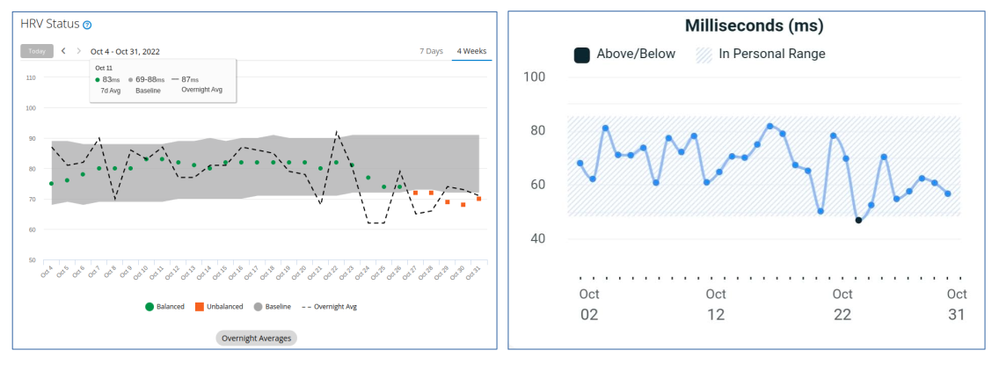
Task: Click the Overnight Averages button
Action: [256, 338]
